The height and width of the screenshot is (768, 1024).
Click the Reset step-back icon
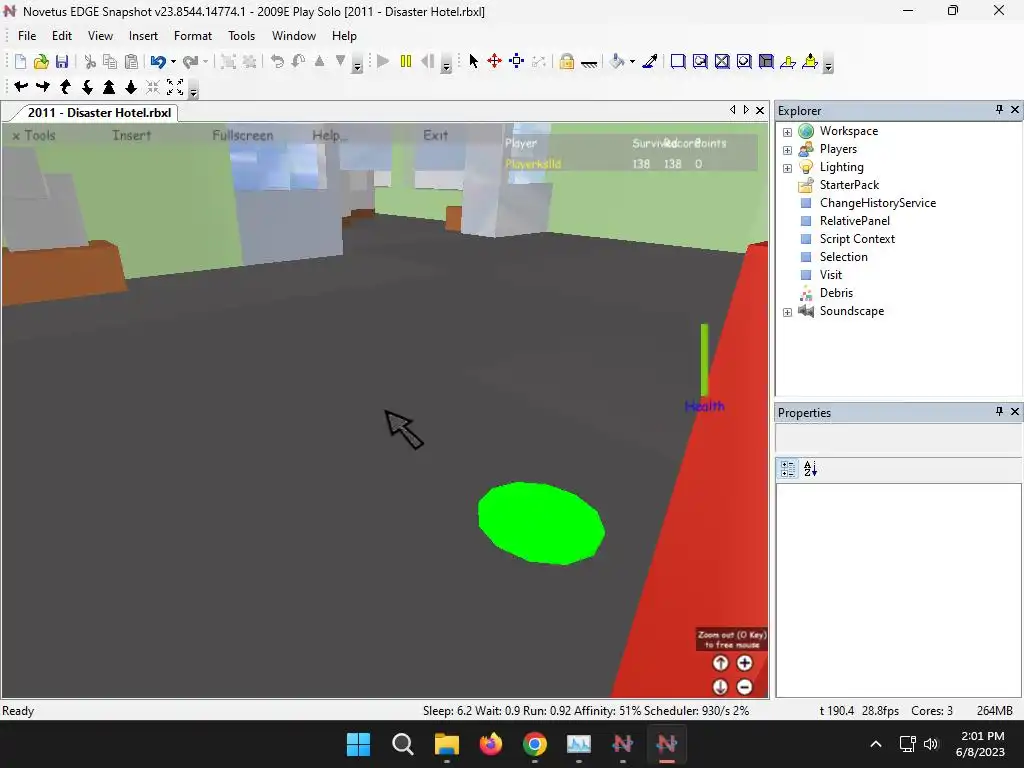428,61
